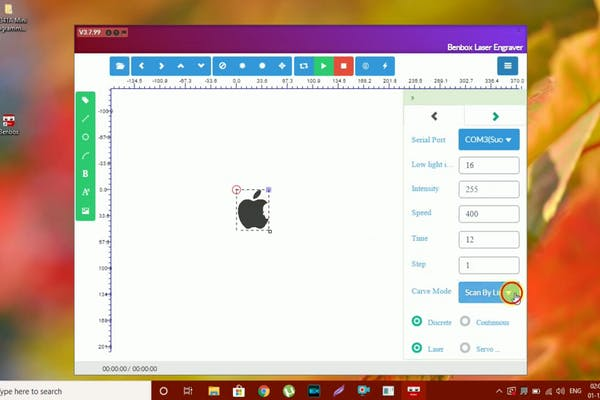
Task: Select the circle drawing tool
Action: pyautogui.click(x=85, y=137)
